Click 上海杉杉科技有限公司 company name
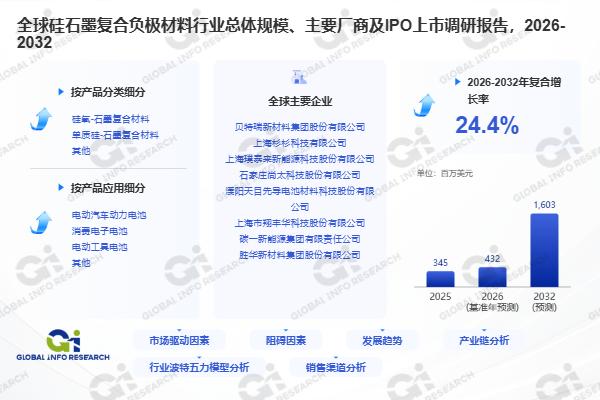Screen dimensions: 600x400 pos(300,143)
